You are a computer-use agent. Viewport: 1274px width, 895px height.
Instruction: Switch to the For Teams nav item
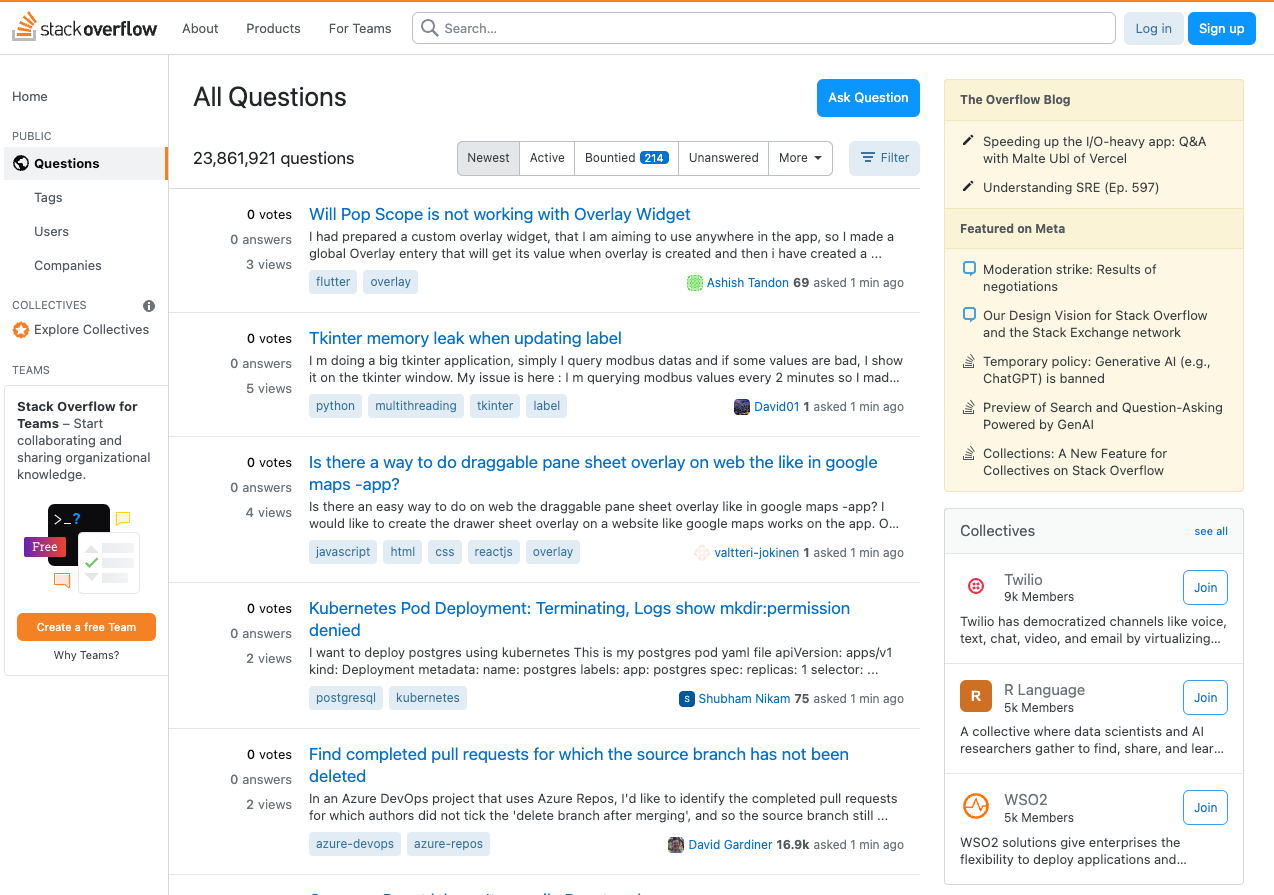359,28
